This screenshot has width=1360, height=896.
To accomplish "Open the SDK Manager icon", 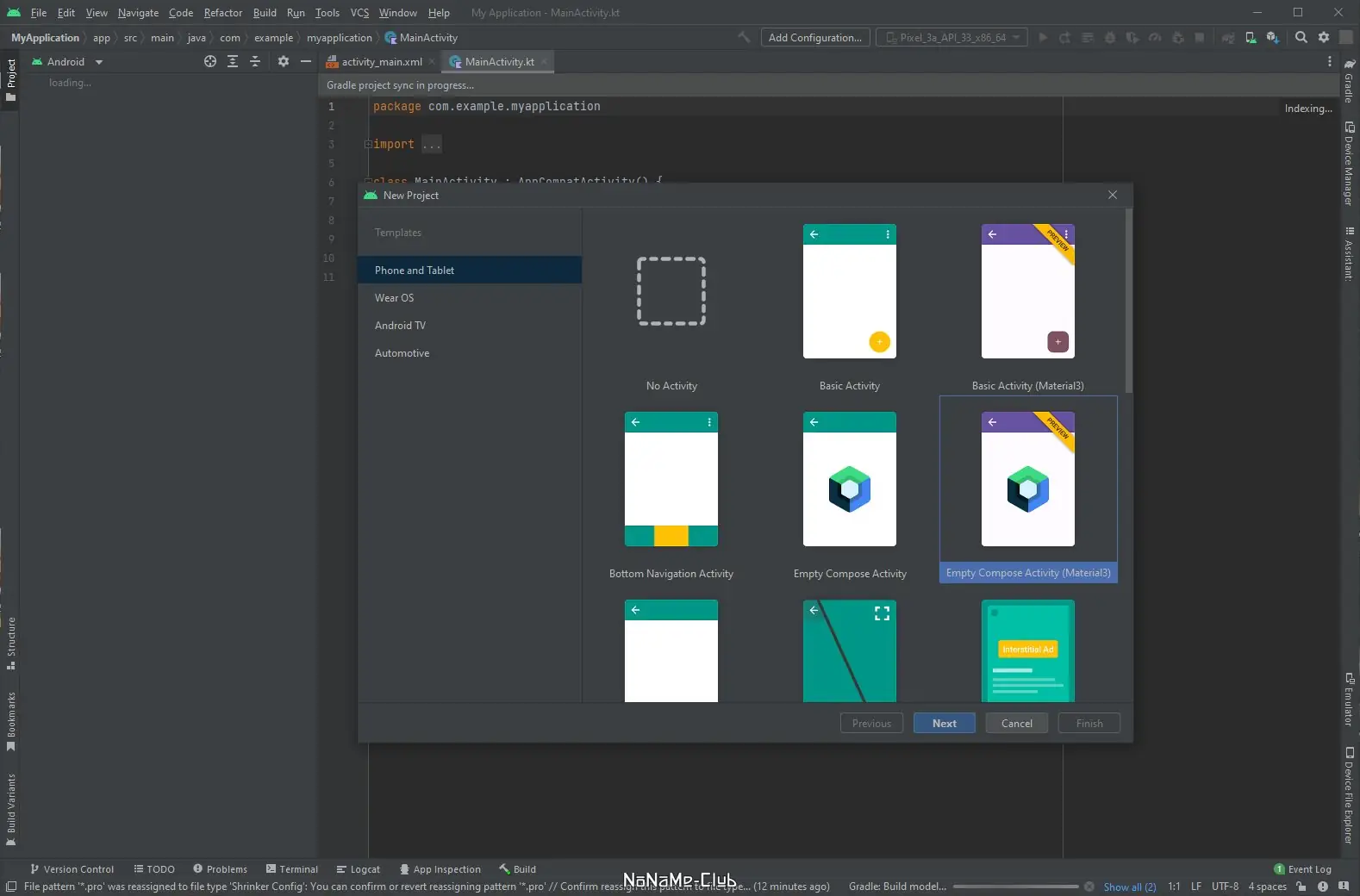I will (1272, 38).
